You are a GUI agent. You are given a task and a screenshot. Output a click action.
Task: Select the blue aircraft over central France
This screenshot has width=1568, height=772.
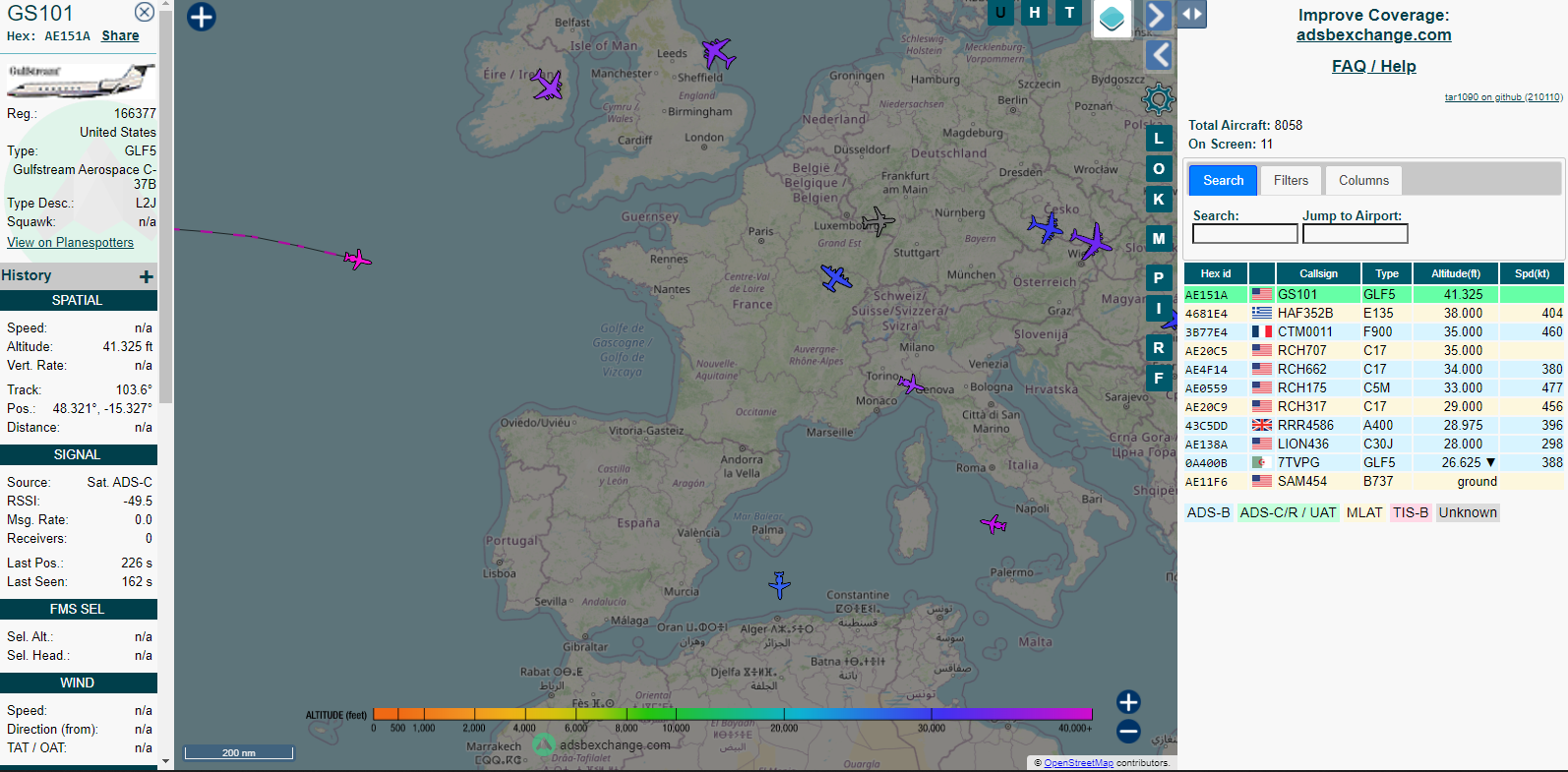click(x=836, y=278)
